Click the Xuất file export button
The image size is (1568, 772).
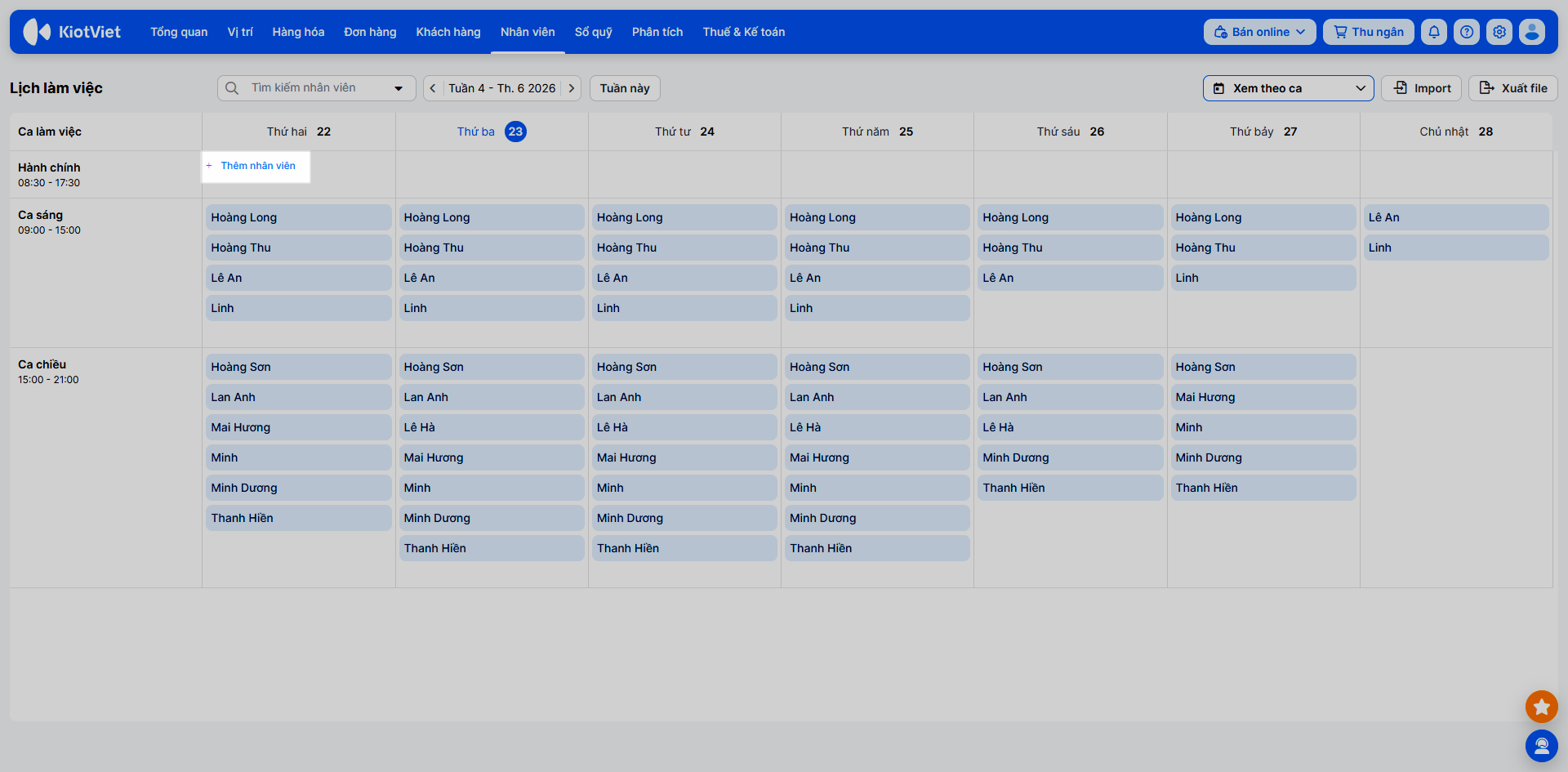1512,88
